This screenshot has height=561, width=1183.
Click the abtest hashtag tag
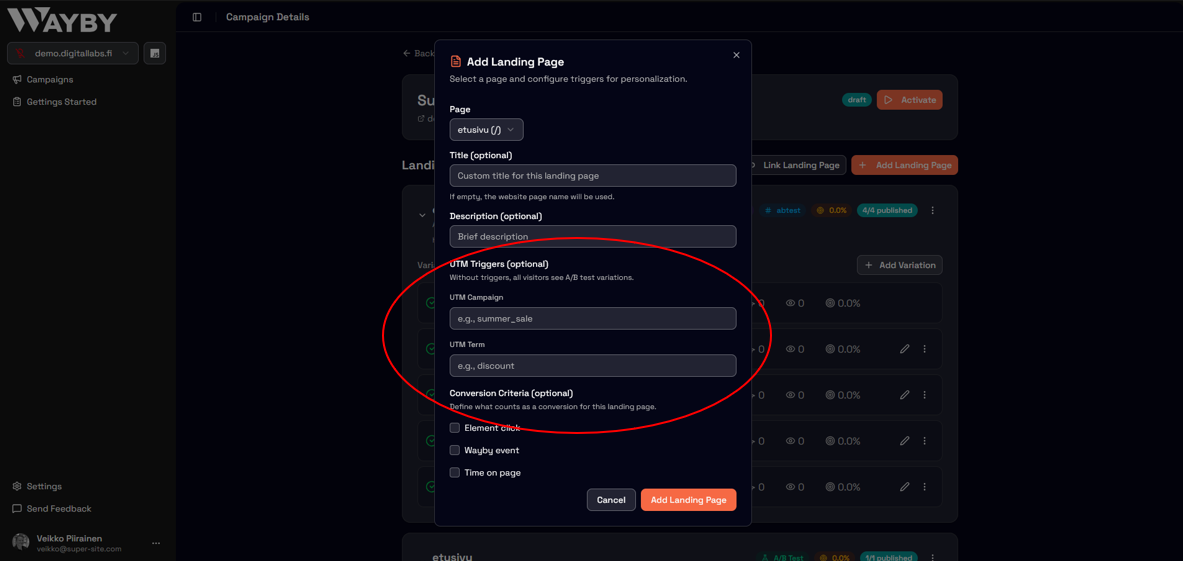pos(782,210)
